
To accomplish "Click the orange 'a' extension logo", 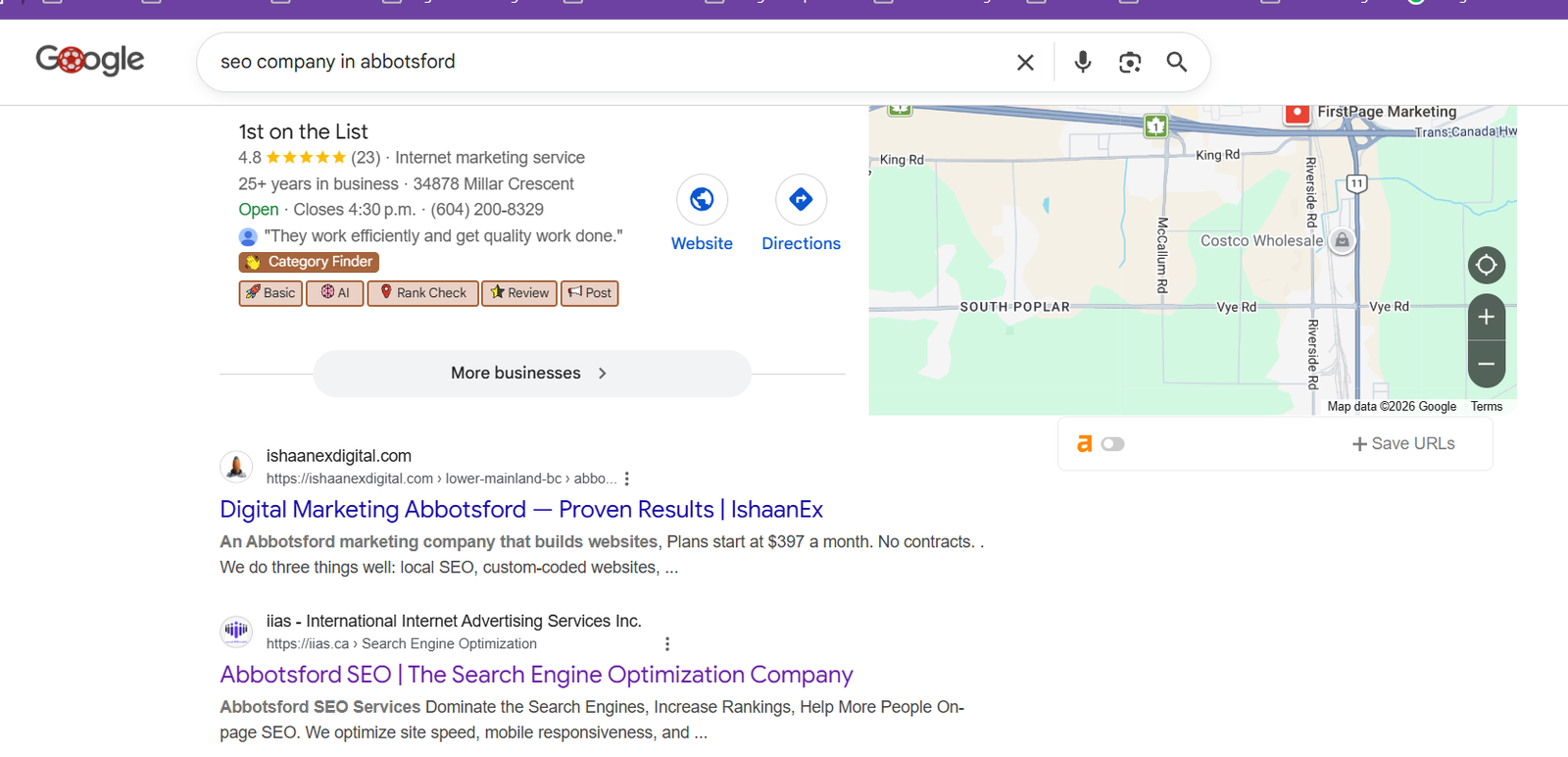I will click(1084, 444).
